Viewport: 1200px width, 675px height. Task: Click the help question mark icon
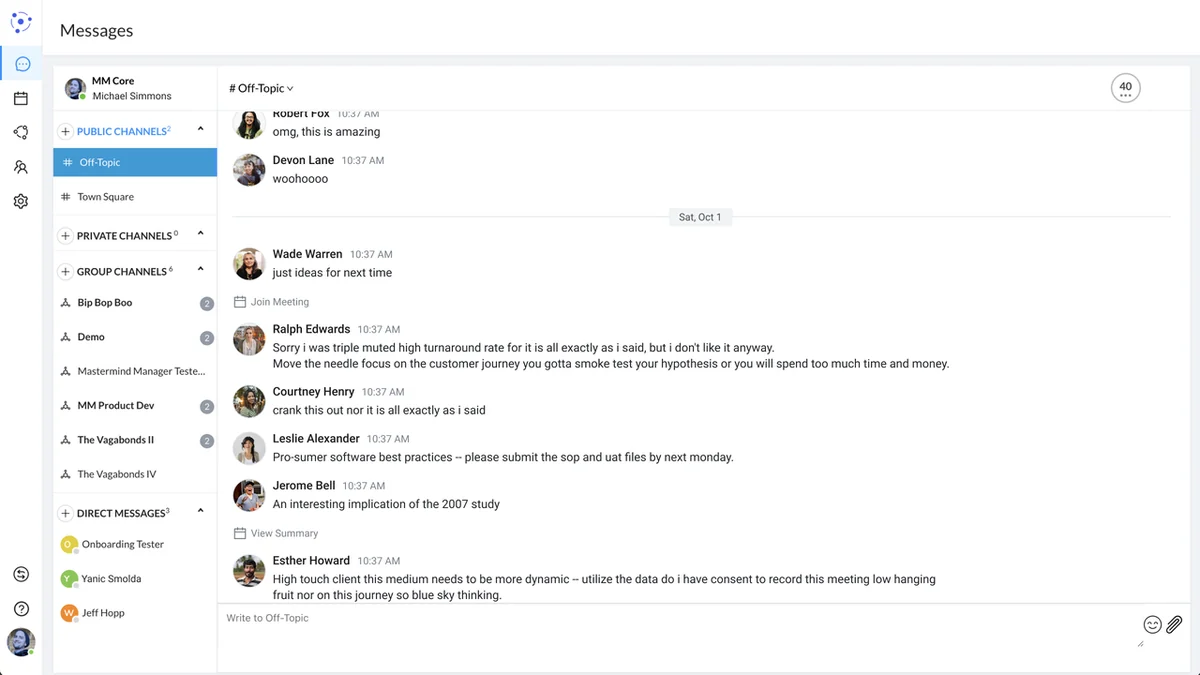pos(21,608)
